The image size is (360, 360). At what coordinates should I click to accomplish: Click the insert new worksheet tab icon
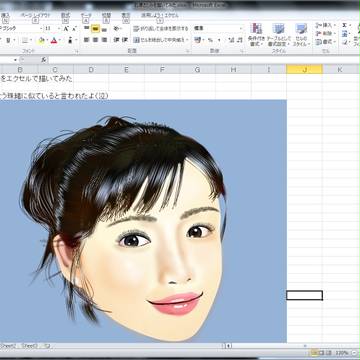(47, 346)
